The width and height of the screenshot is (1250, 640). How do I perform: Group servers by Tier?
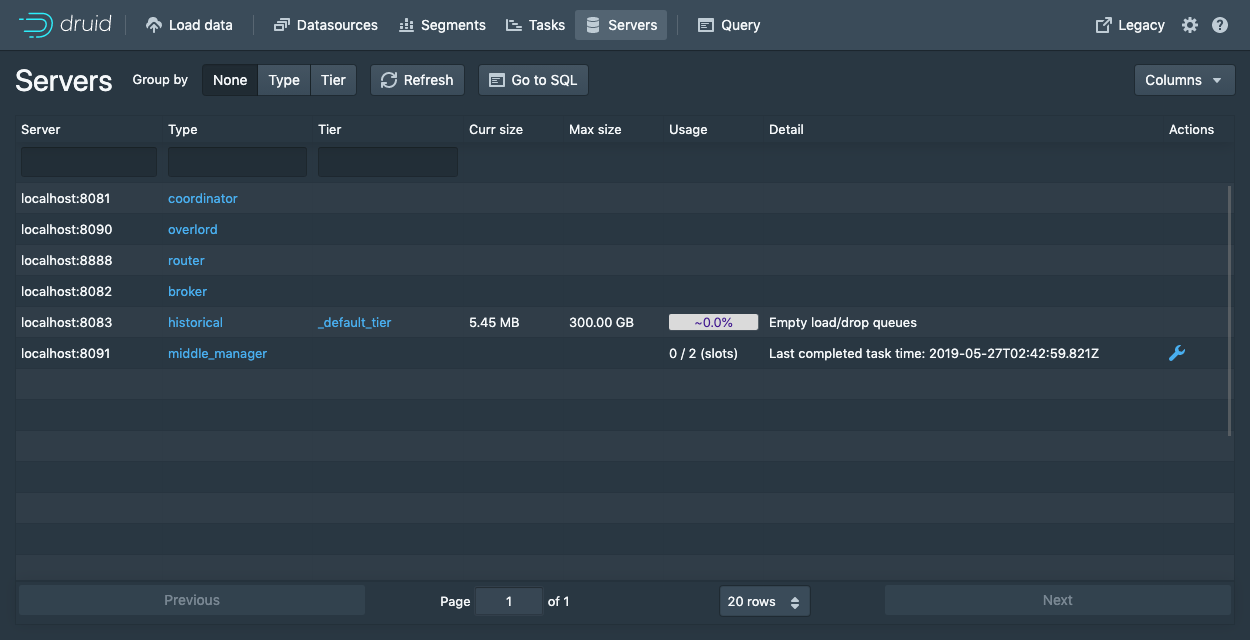[x=333, y=80]
